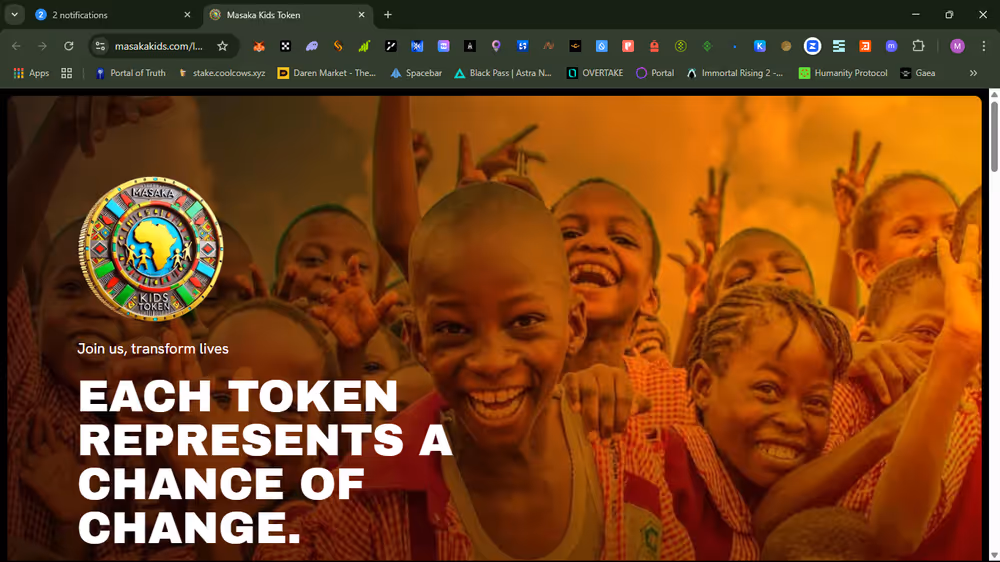This screenshot has width=1000, height=562.
Task: Open the bookmark tab groups grid icon
Action: 67,73
